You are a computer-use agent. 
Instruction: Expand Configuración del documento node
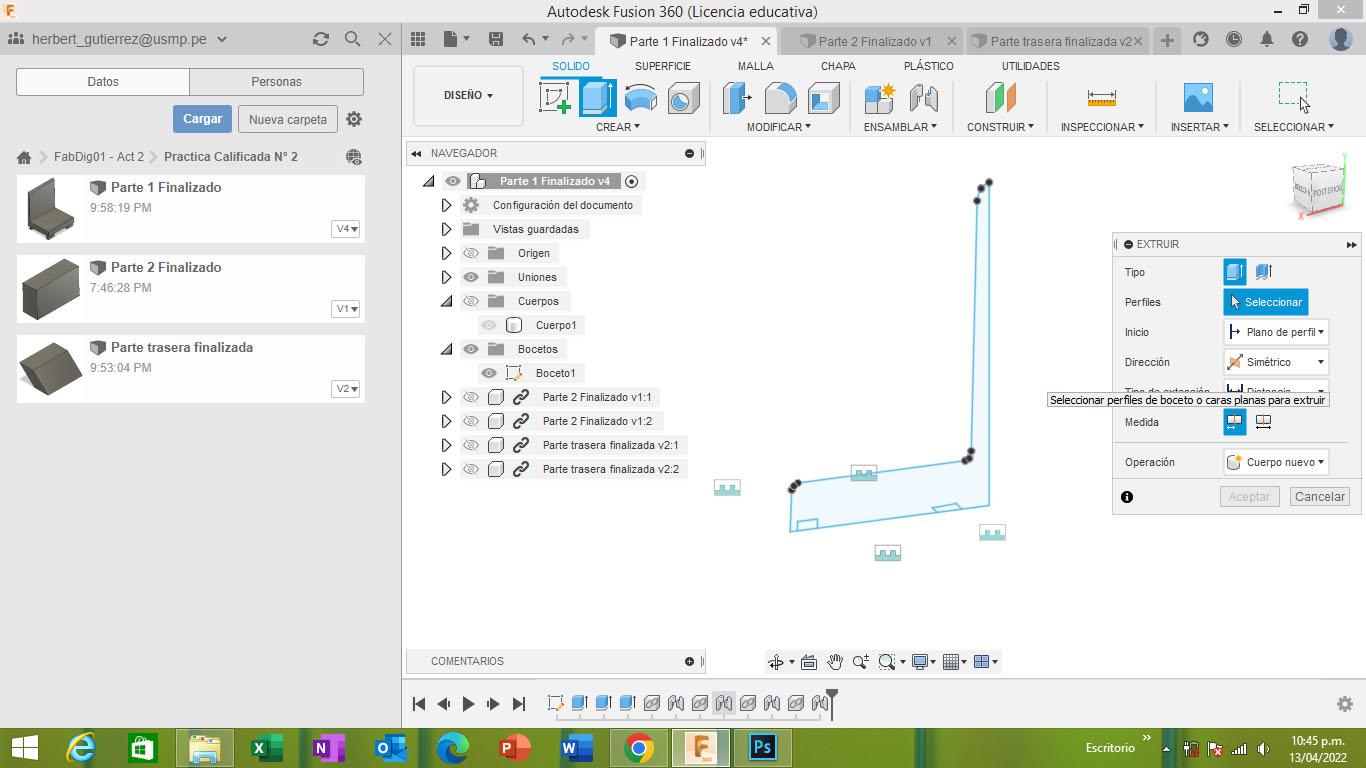(x=447, y=205)
